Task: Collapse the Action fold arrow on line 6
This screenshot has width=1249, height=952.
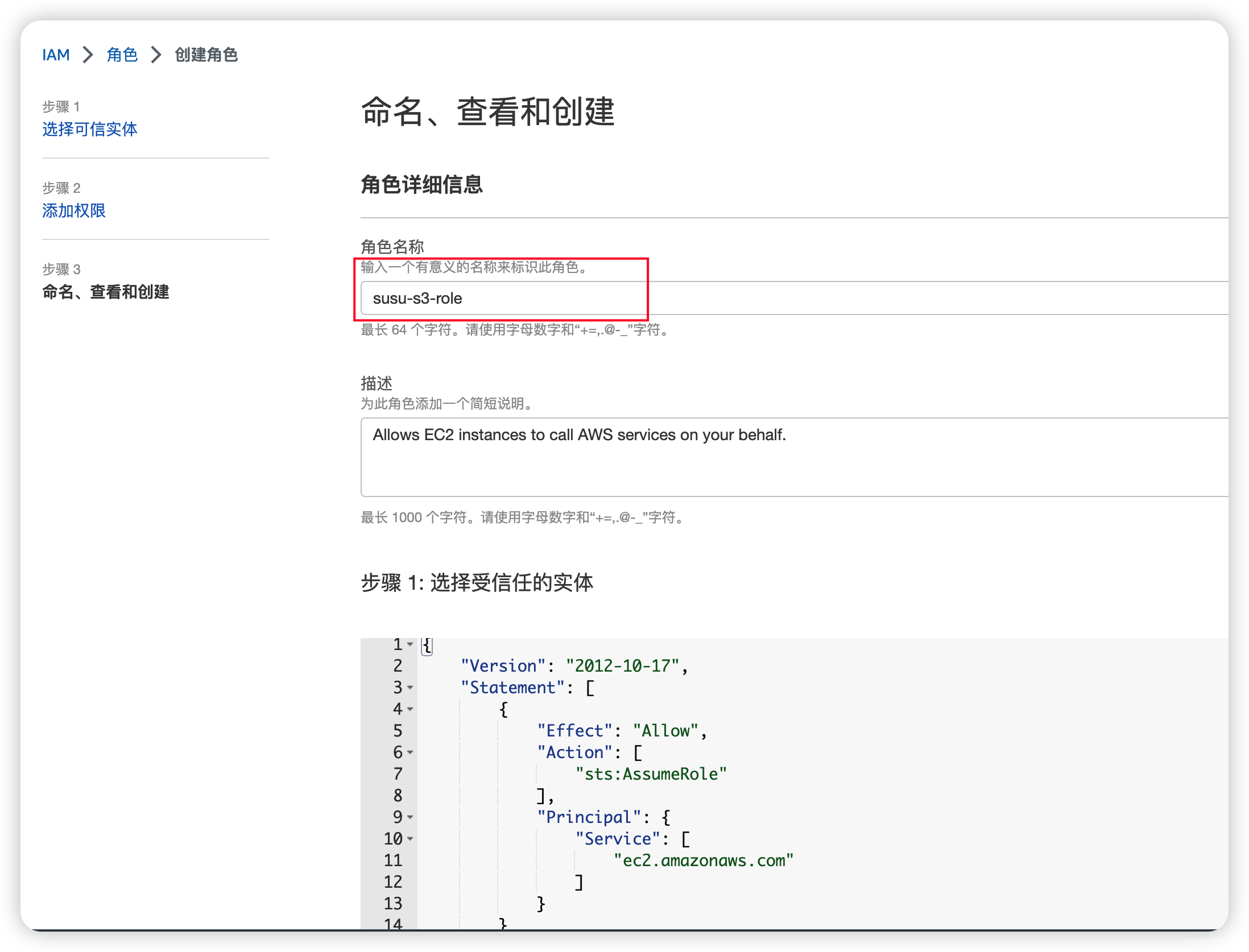Action: [410, 752]
